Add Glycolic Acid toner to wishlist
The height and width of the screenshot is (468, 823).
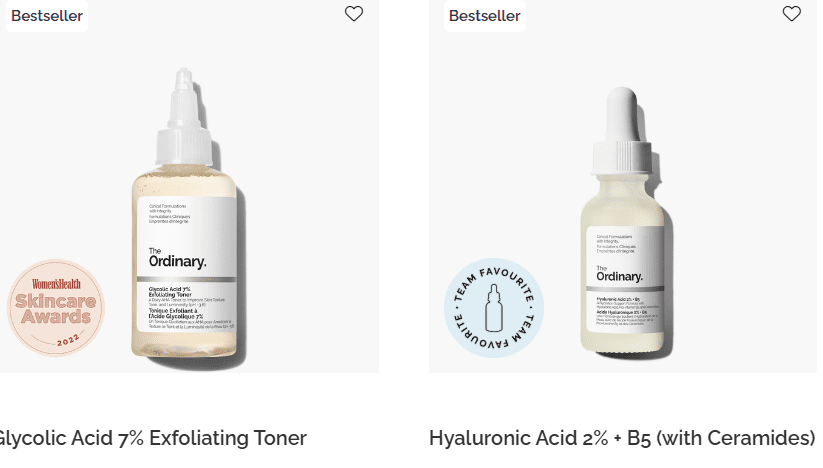[x=354, y=14]
